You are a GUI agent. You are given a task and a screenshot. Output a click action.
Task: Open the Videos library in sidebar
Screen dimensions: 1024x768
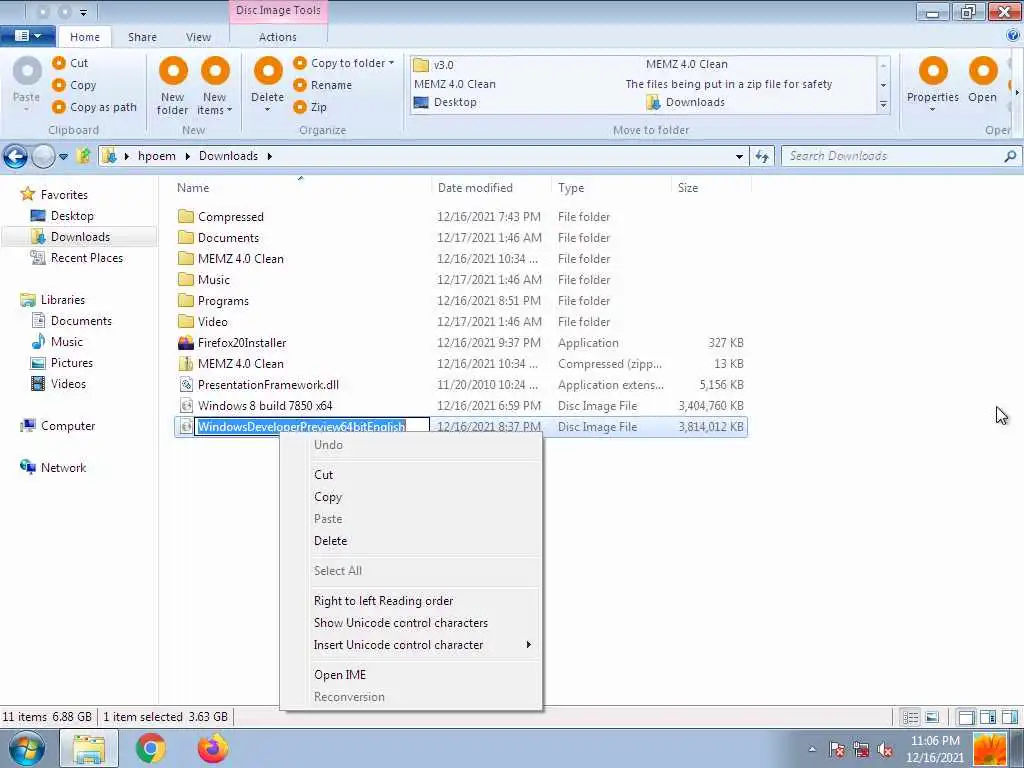(68, 384)
